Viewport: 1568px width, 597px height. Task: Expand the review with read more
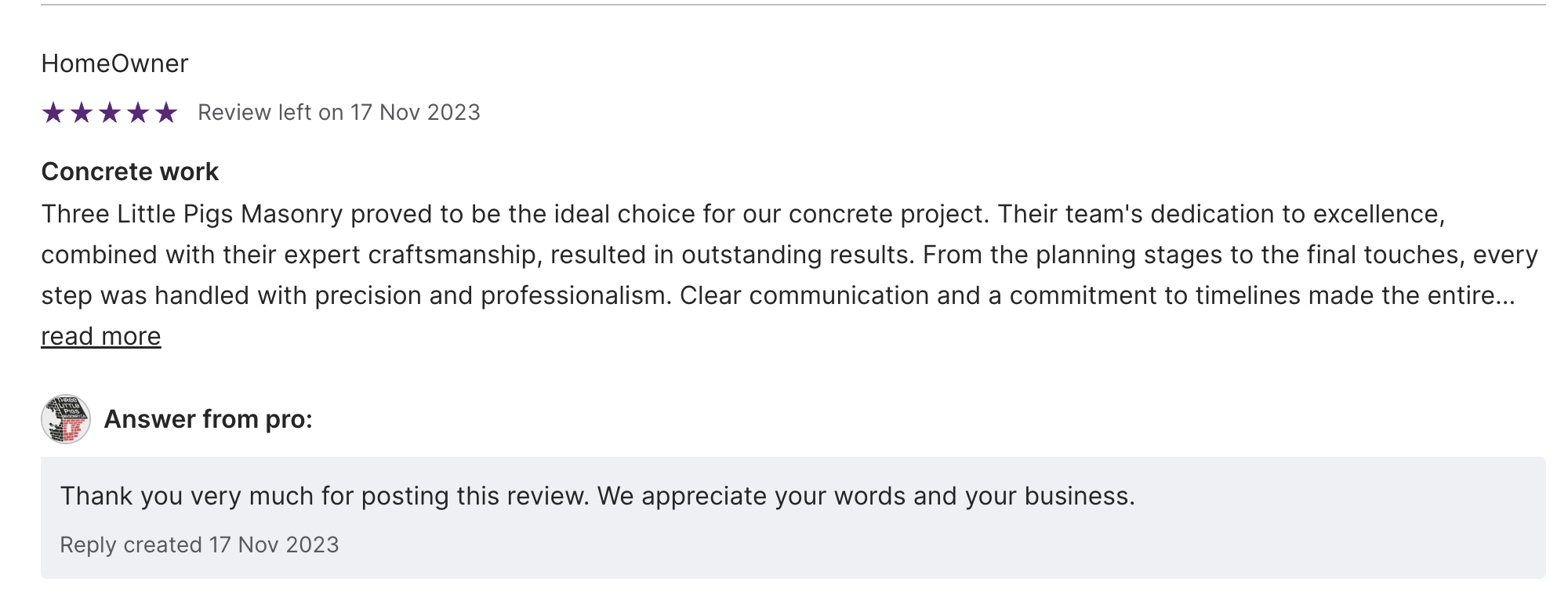point(101,336)
